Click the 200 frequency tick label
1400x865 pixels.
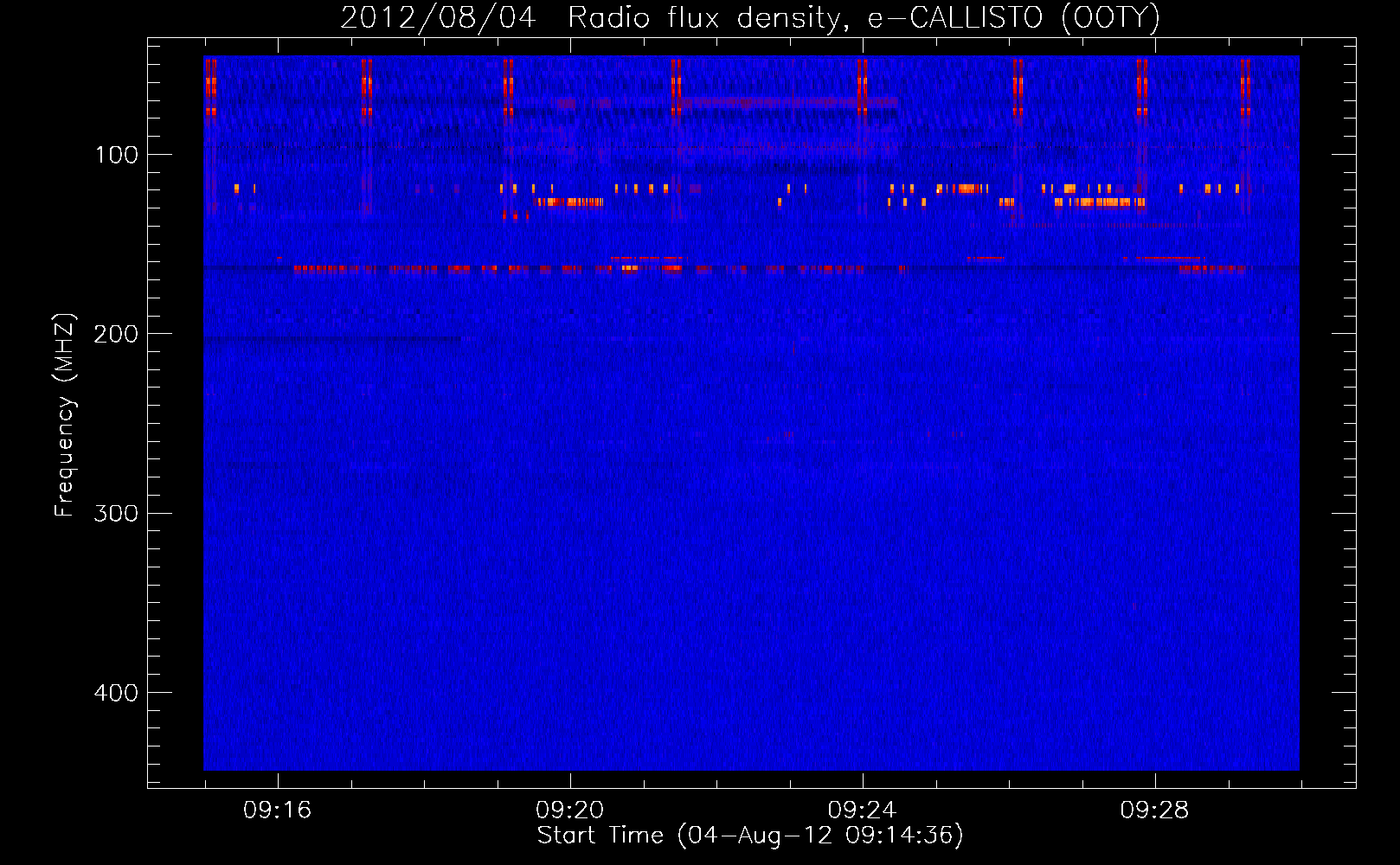tap(116, 334)
